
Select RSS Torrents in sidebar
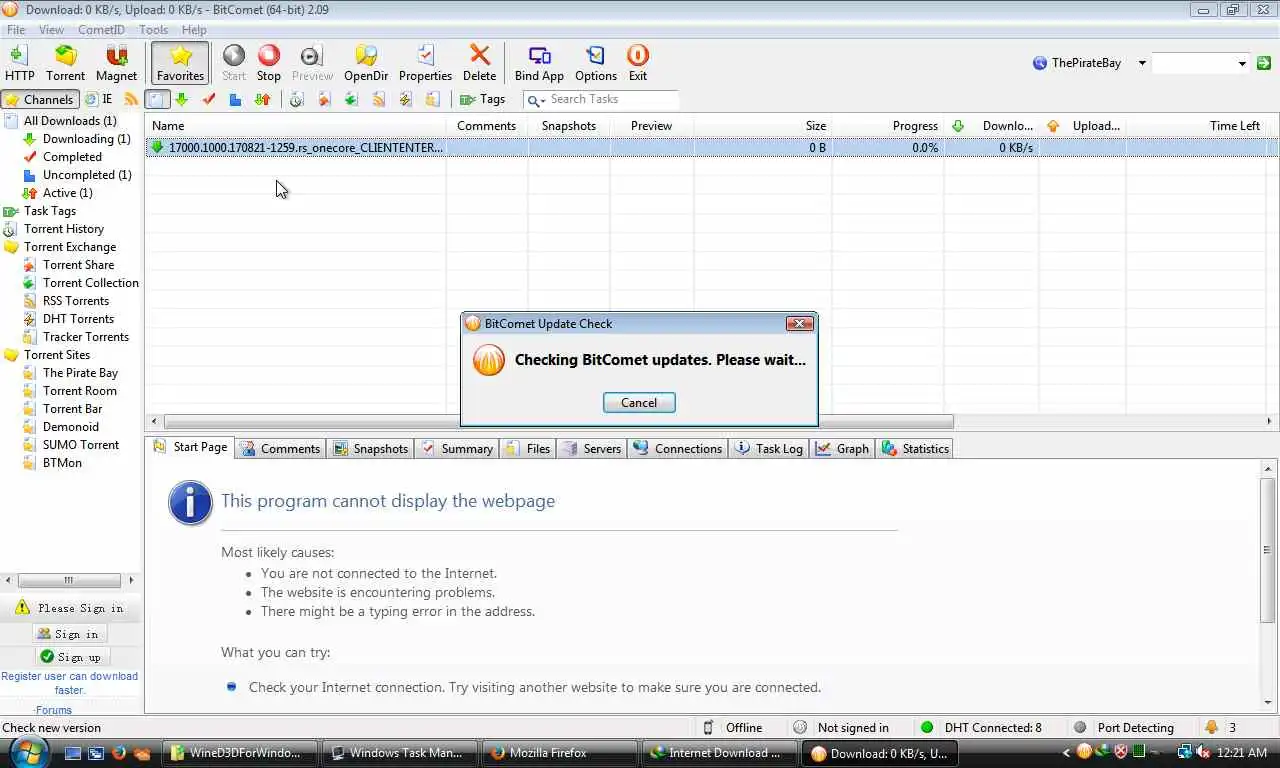coord(76,301)
